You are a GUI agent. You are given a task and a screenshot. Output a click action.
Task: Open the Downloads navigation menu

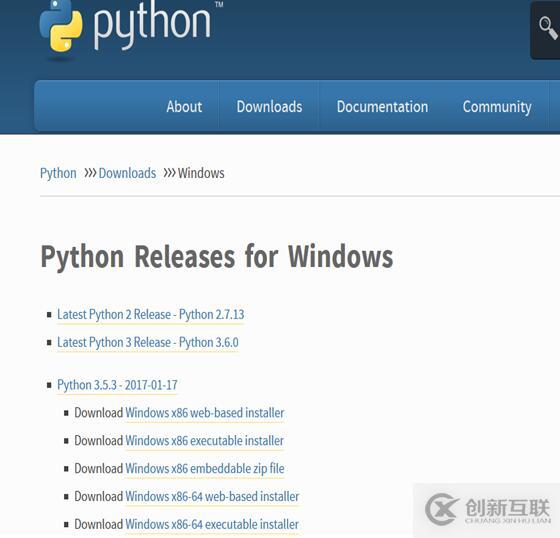click(x=269, y=106)
